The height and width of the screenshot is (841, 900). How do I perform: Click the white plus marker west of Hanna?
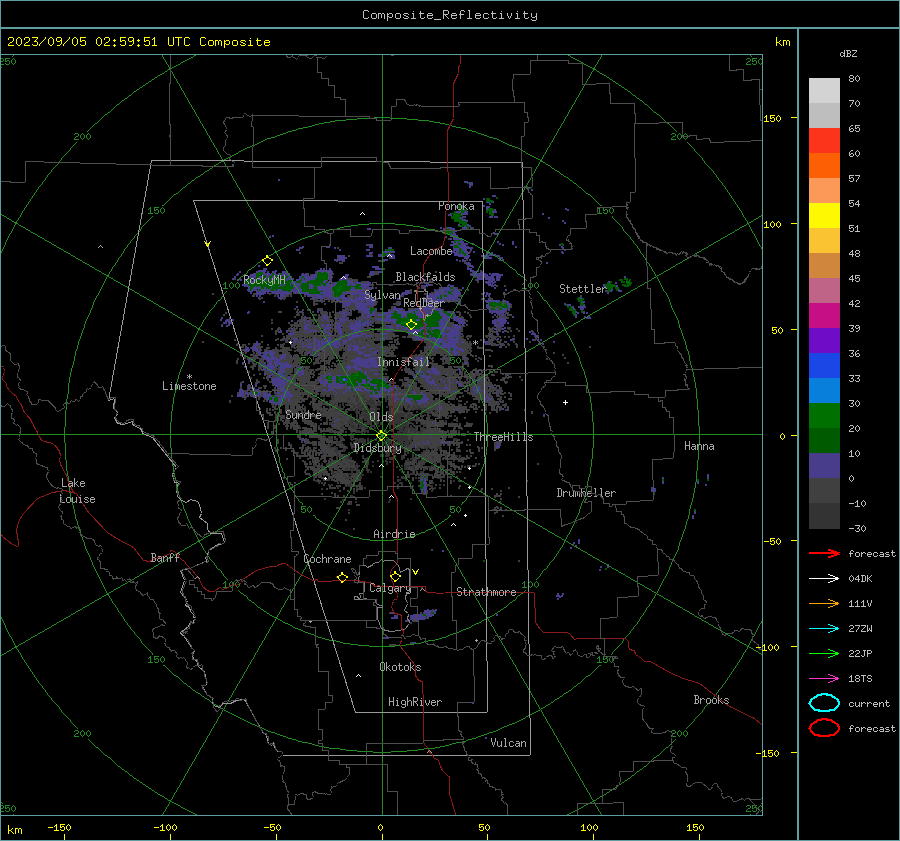click(x=565, y=402)
